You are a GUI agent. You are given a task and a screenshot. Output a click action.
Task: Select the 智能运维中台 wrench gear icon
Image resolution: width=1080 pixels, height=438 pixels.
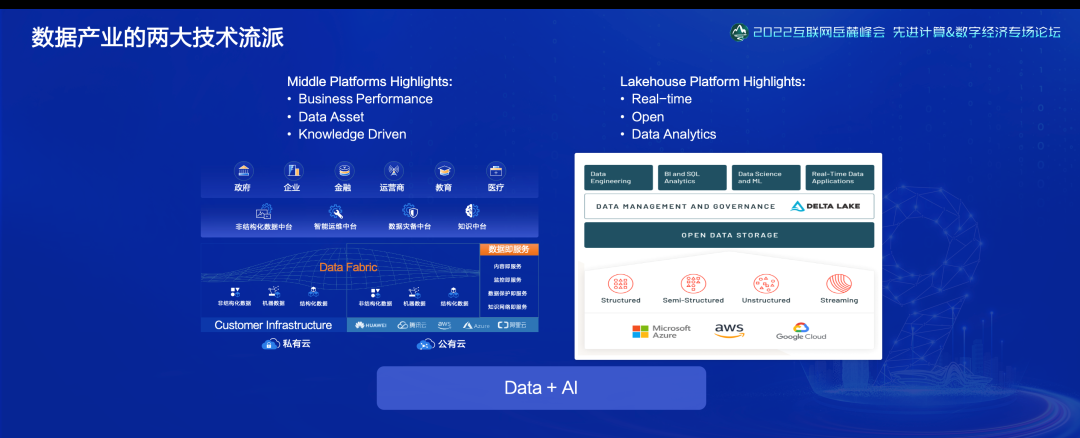coord(335,211)
